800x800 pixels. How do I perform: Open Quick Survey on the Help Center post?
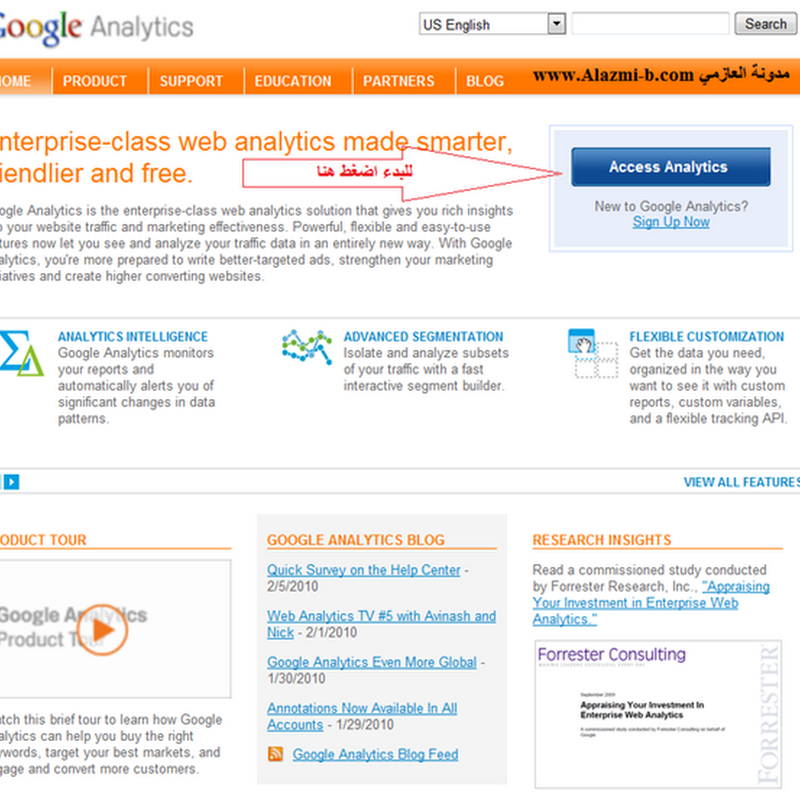(x=364, y=570)
